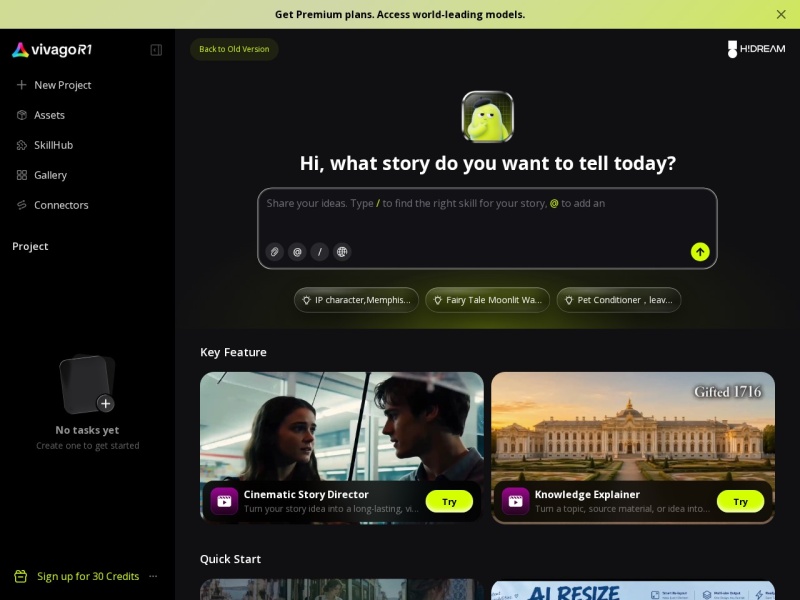Collapse the sidebar with the panel icon

tap(156, 49)
